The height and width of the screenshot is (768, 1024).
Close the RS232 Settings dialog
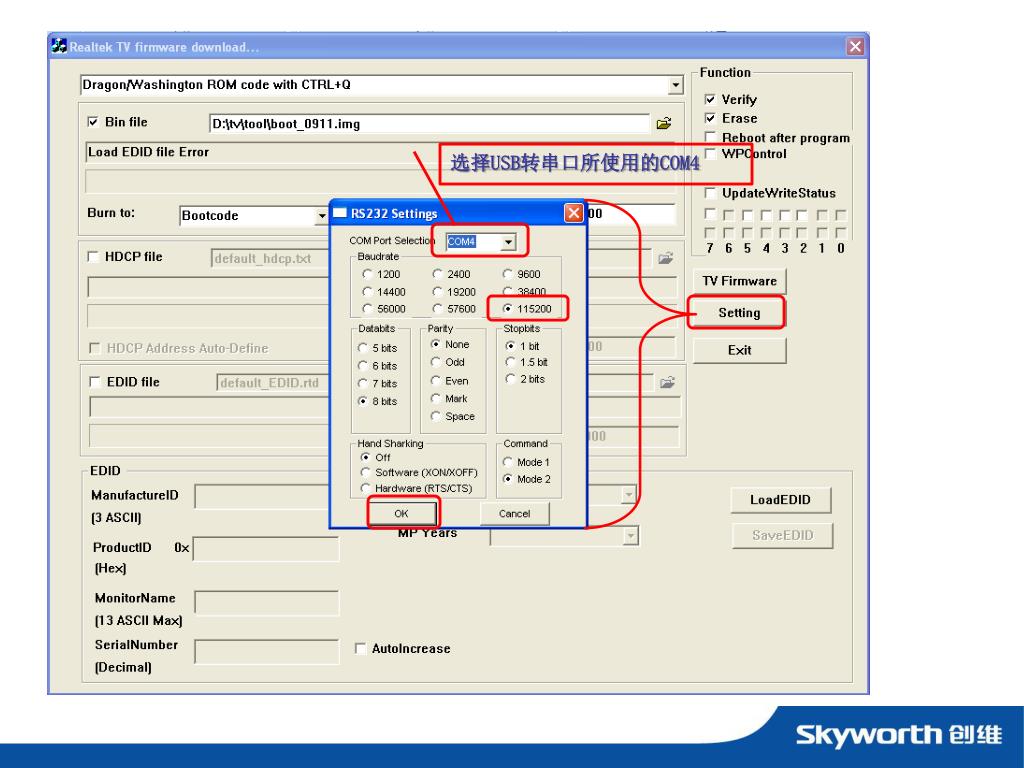[574, 212]
